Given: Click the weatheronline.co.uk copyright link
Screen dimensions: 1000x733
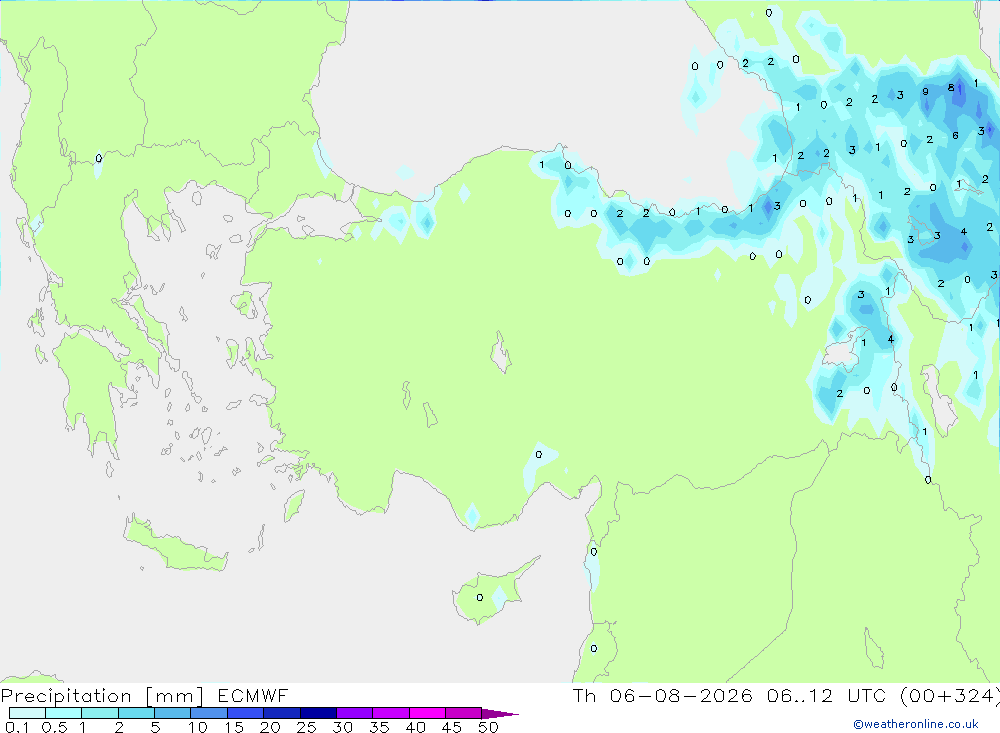Looking at the screenshot, I should click(916, 724).
